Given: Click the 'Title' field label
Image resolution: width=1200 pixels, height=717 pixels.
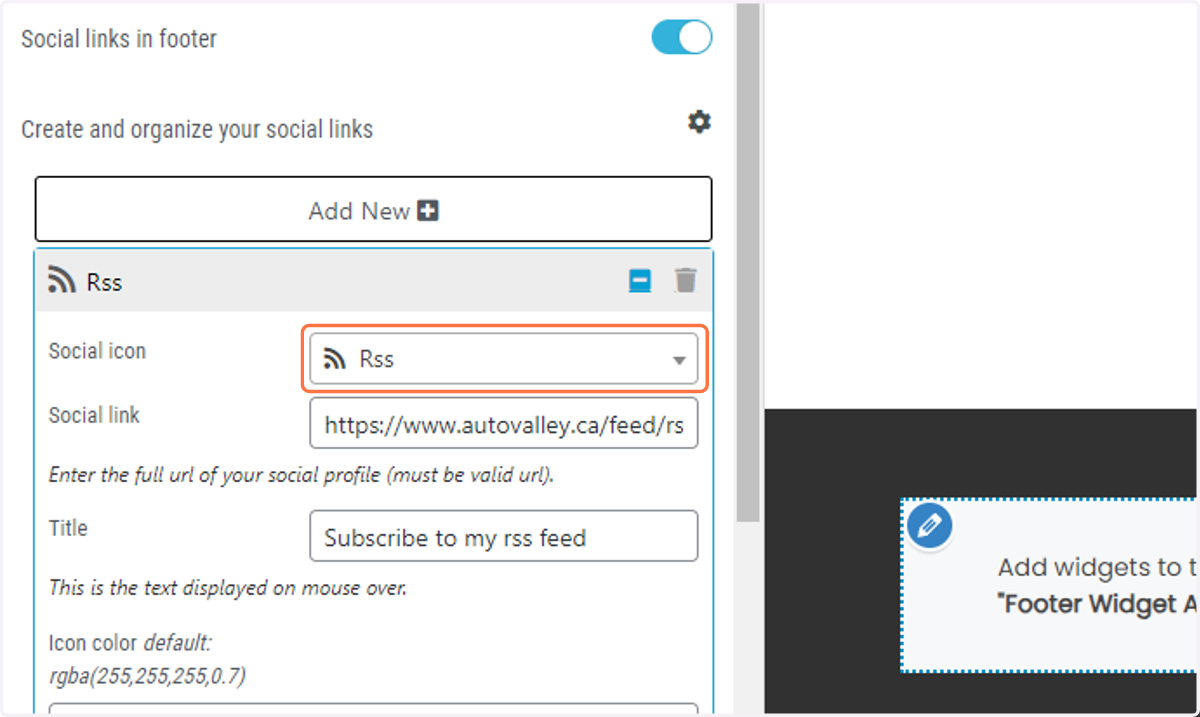Looking at the screenshot, I should [x=68, y=528].
